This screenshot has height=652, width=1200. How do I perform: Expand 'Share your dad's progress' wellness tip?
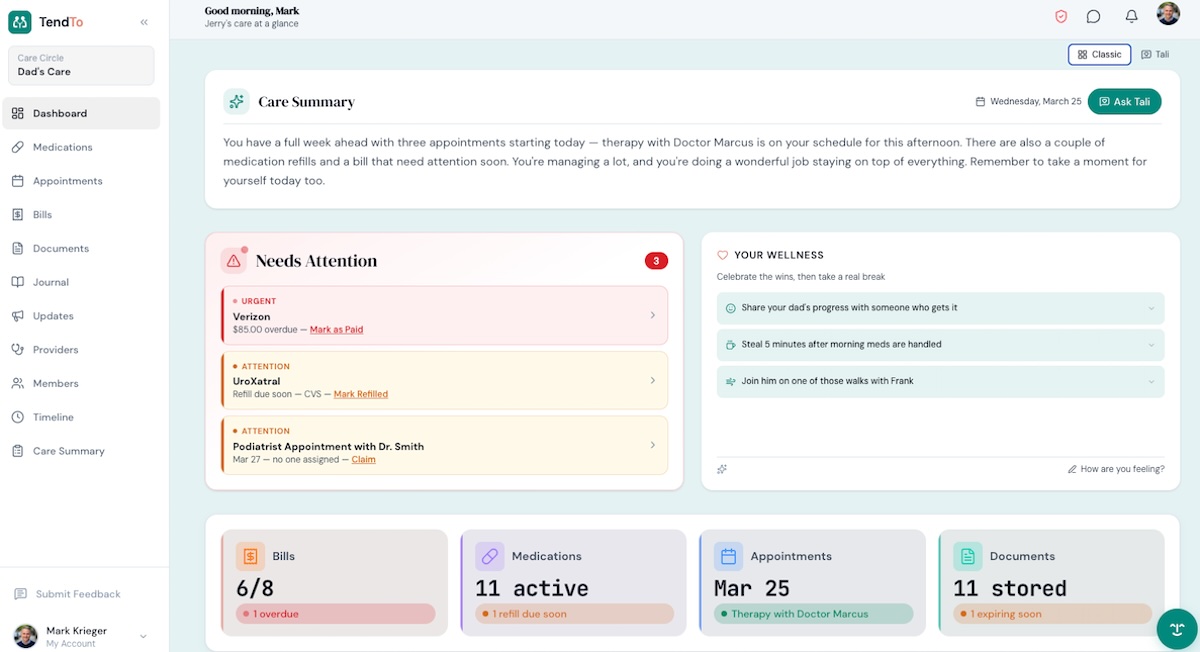[940, 308]
